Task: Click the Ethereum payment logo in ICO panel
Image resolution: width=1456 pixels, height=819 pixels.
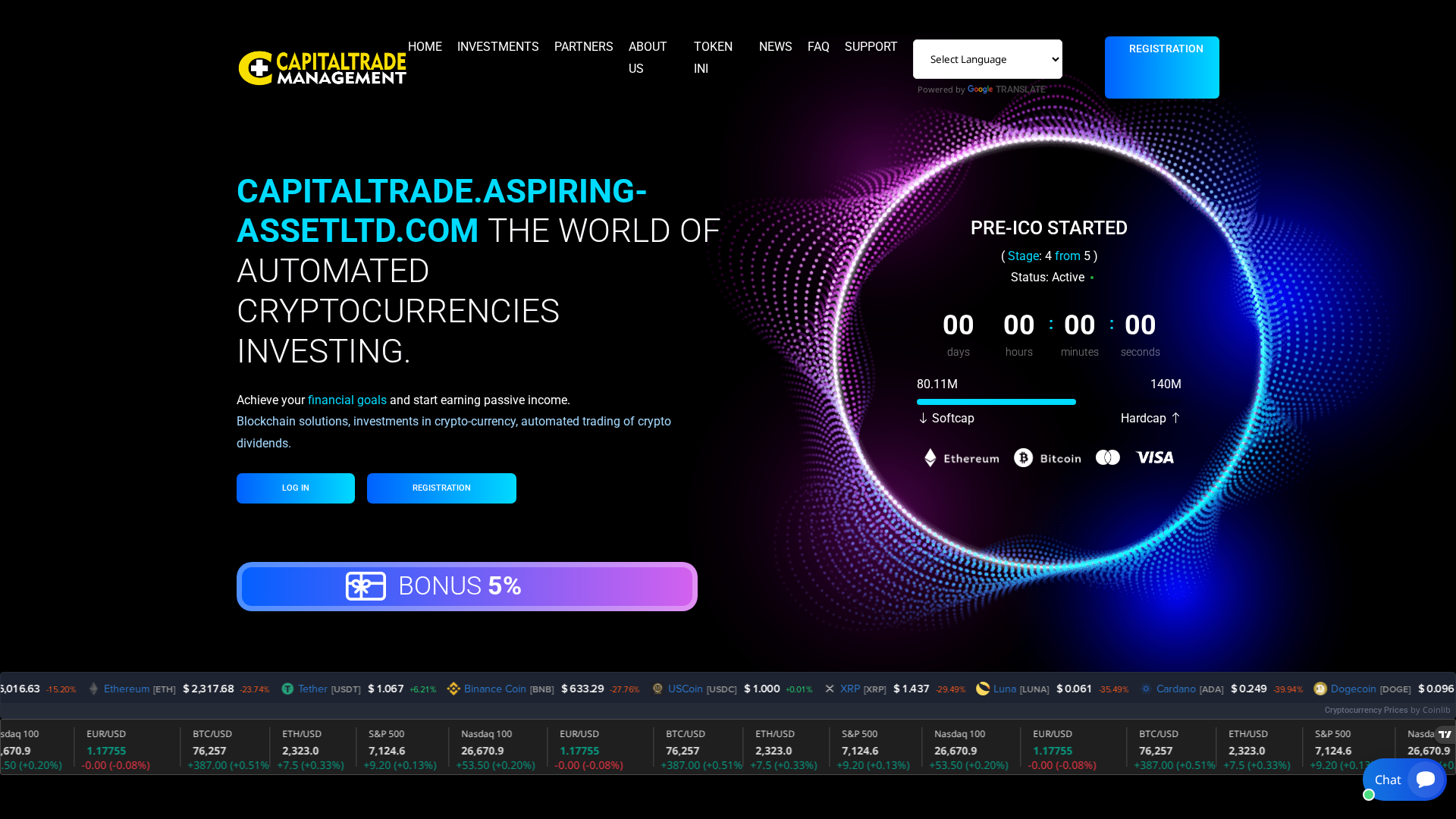Action: point(961,457)
